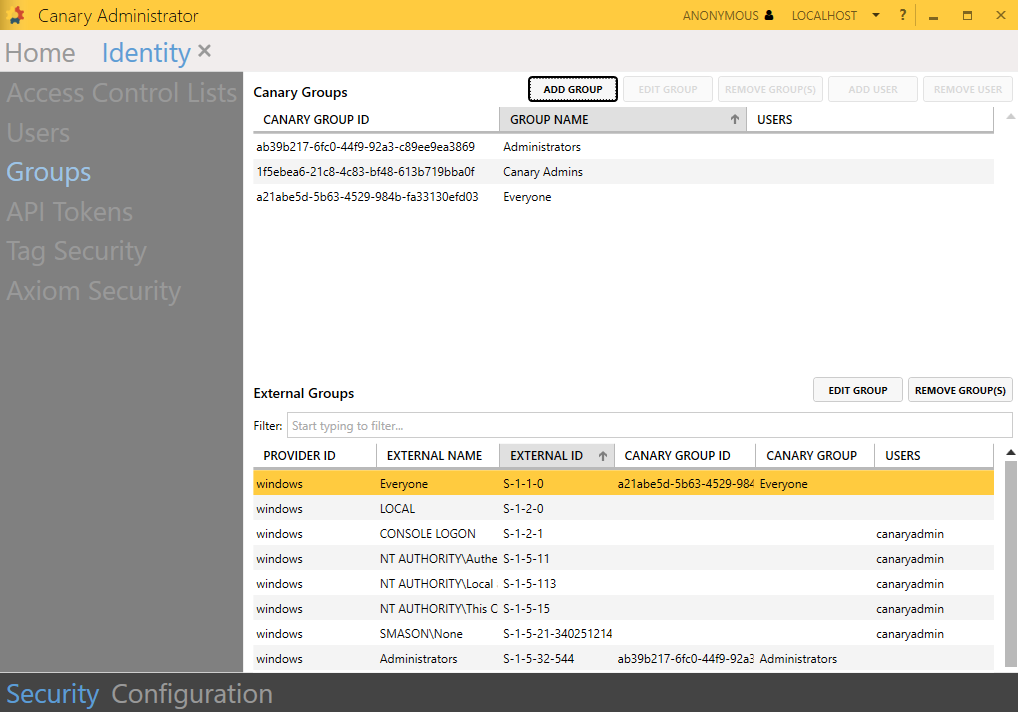Screen dimensions: 1018x712
Task: Open Access Control Lists in sidebar
Action: [121, 93]
